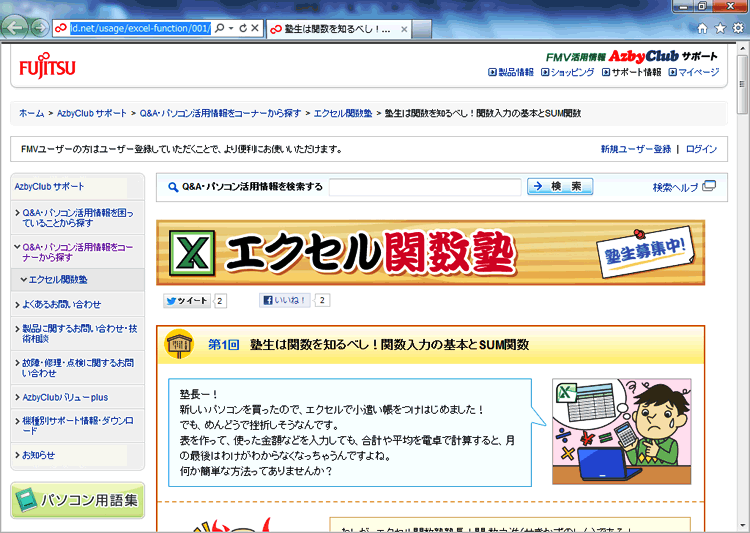Go back with the browser back arrow
Image resolution: width=750 pixels, height=533 pixels.
pyautogui.click(x=14, y=28)
